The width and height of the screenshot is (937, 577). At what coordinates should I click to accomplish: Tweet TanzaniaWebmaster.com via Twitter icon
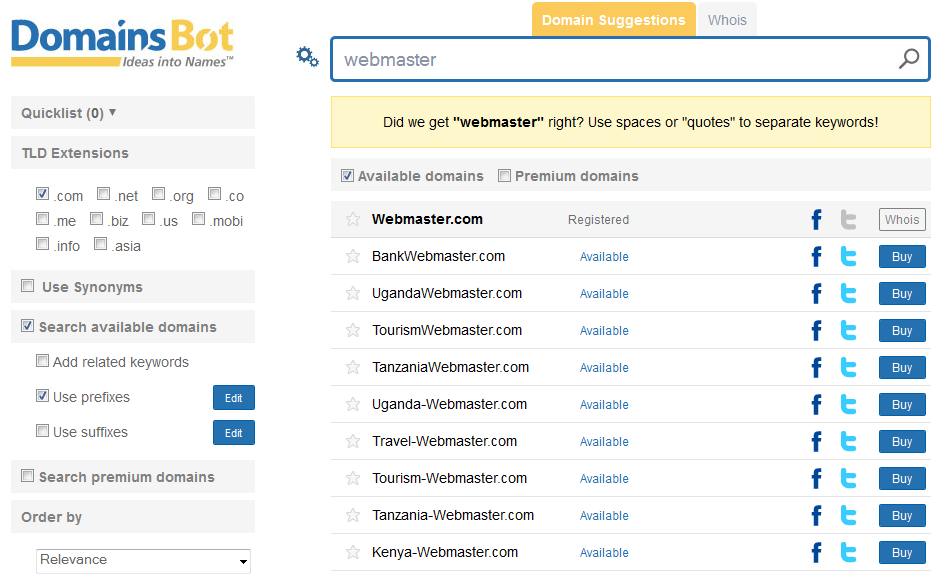[849, 368]
